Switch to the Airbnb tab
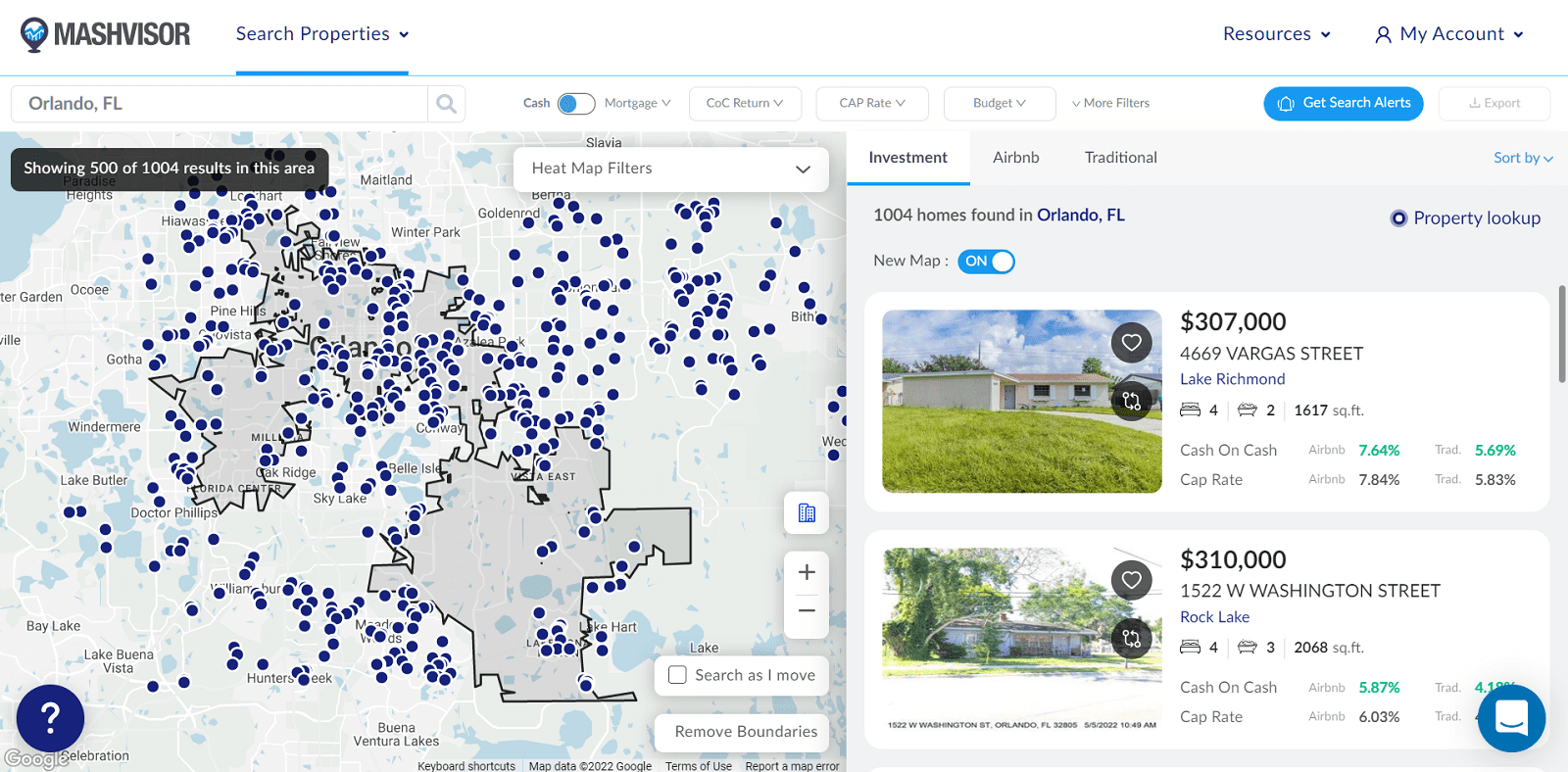The width and height of the screenshot is (1568, 772). 1016,158
